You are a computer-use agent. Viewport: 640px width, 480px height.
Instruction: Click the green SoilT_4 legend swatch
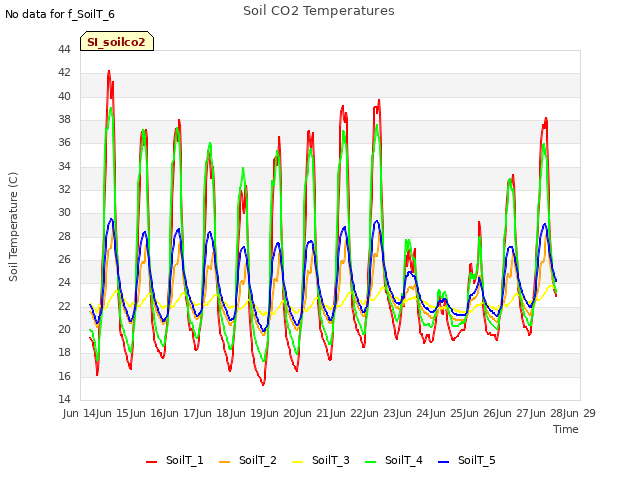coord(371,462)
